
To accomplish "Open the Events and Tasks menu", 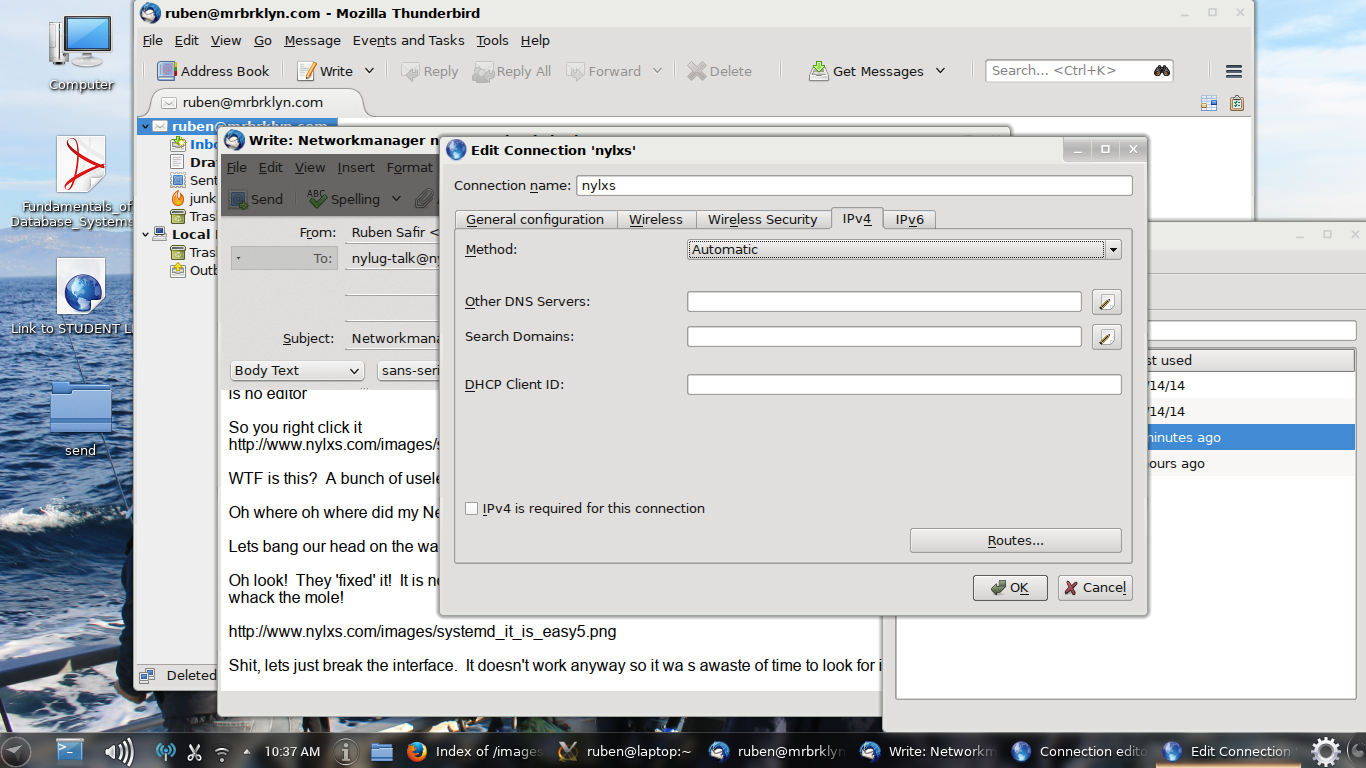I will coord(409,40).
